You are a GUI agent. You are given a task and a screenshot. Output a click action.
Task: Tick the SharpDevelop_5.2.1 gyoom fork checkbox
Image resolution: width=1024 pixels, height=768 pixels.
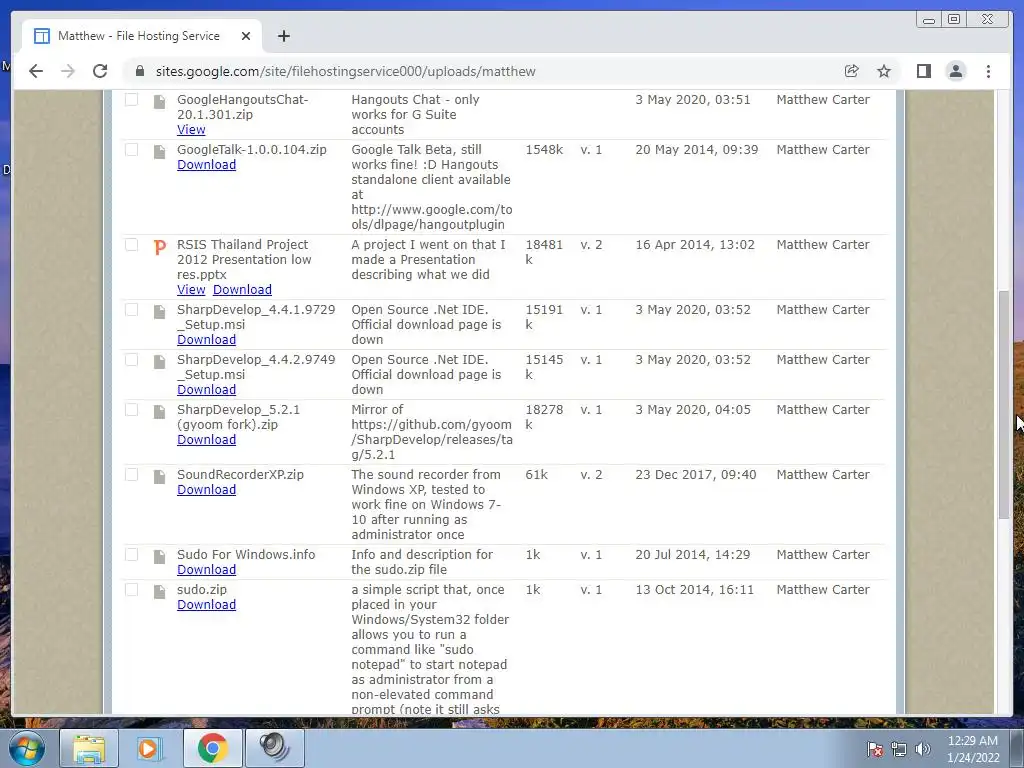pyautogui.click(x=131, y=409)
